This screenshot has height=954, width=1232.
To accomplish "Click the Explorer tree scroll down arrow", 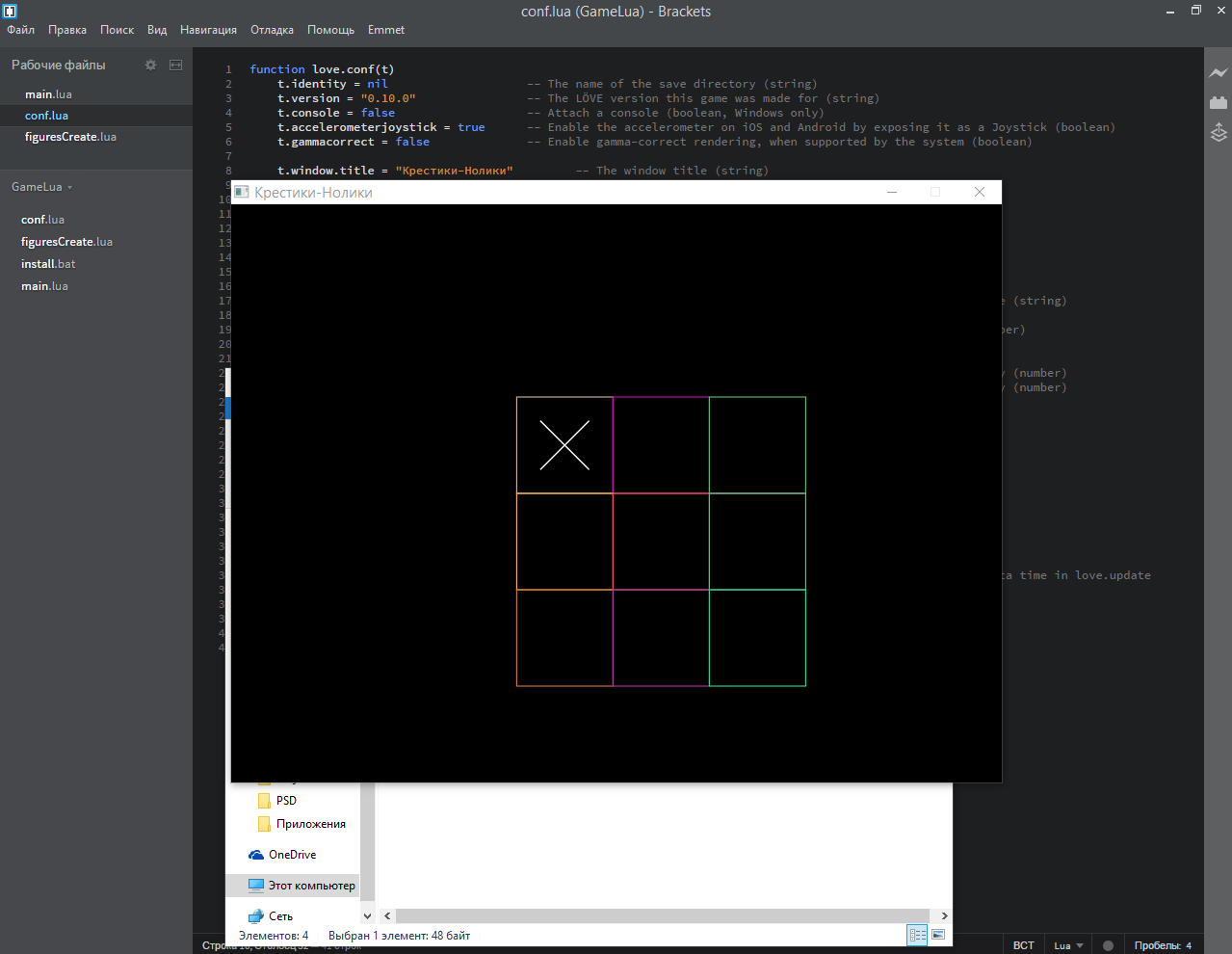I will click(x=367, y=915).
